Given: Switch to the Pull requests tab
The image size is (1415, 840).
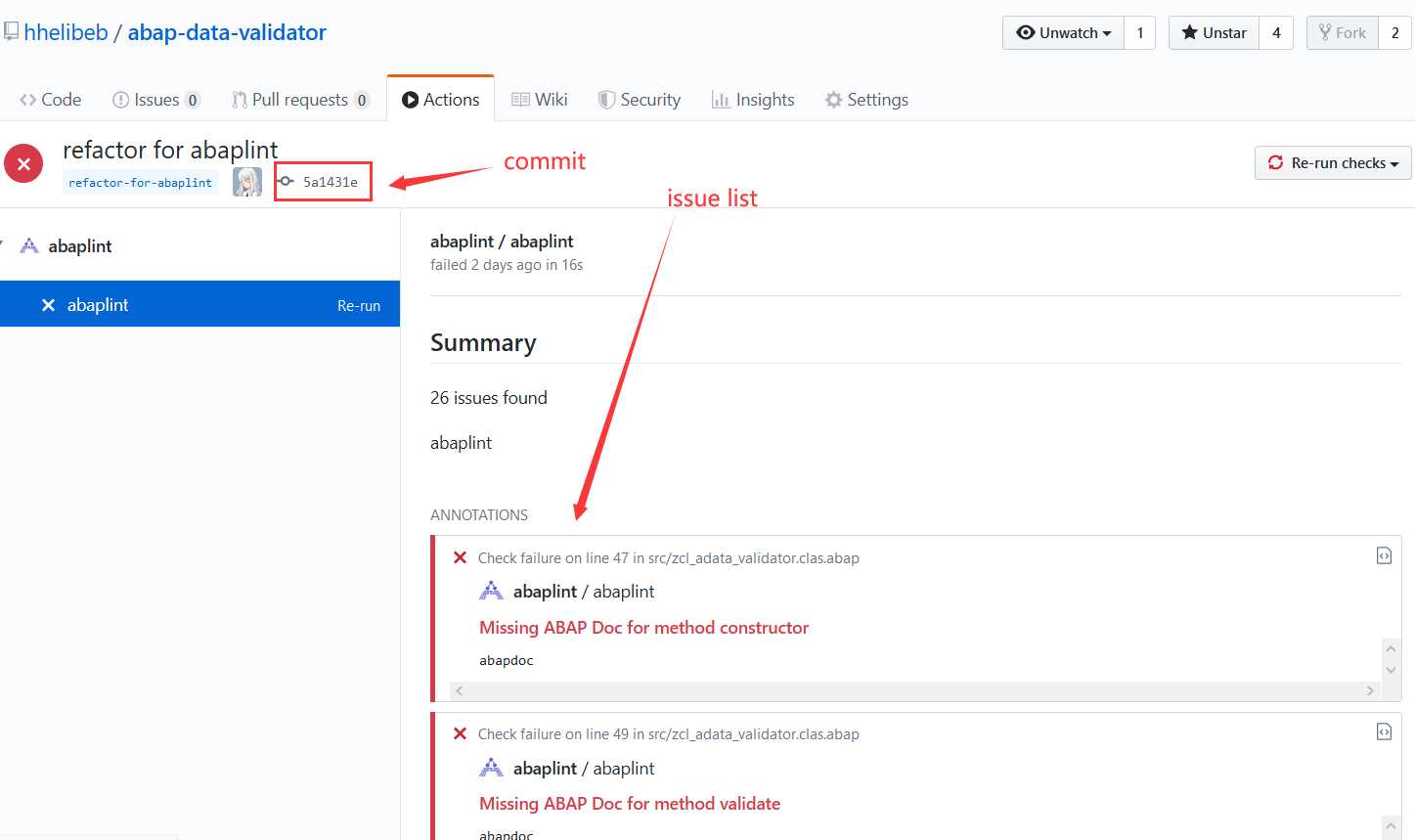Looking at the screenshot, I should click(x=300, y=99).
